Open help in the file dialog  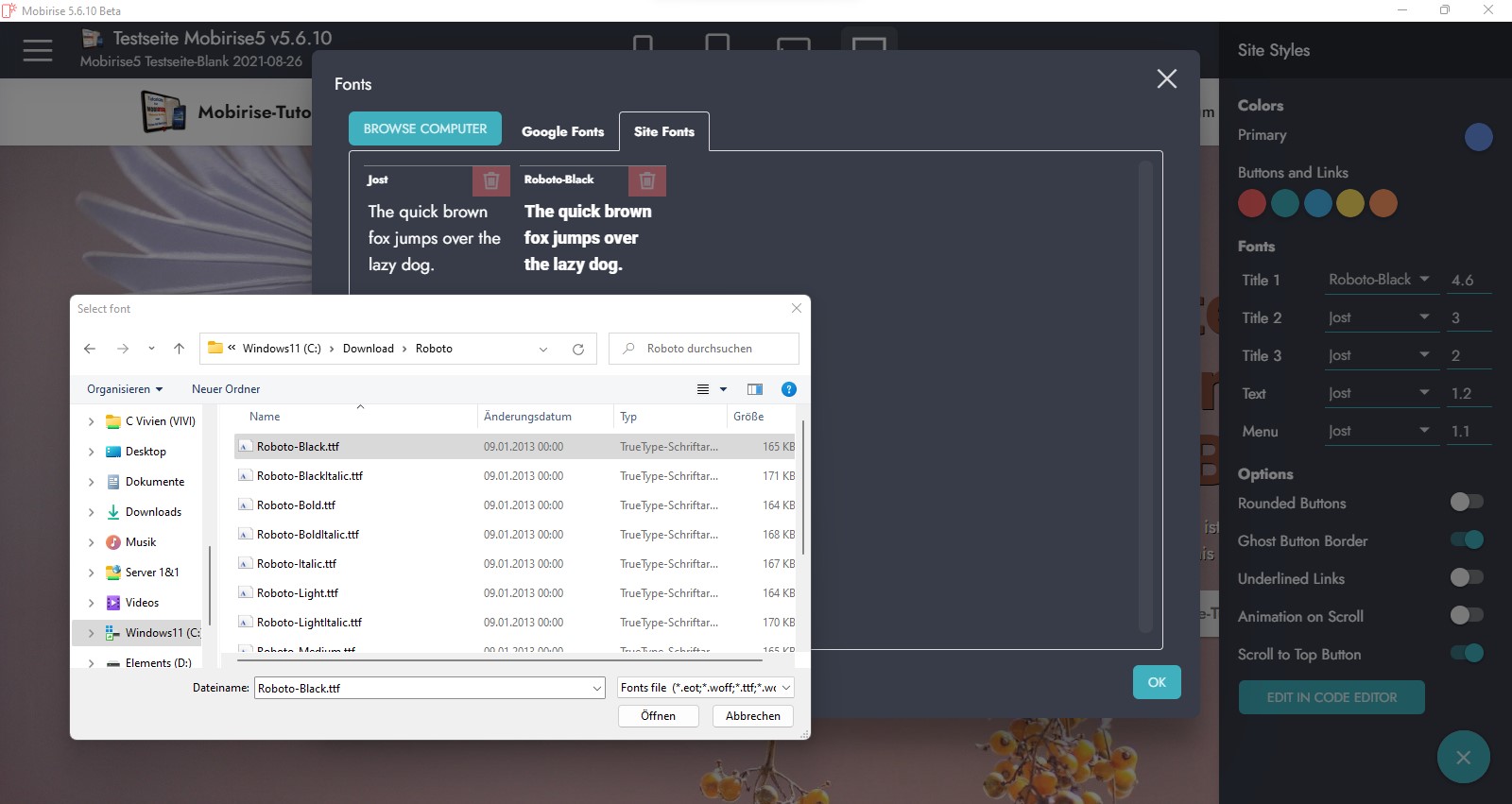pos(789,389)
